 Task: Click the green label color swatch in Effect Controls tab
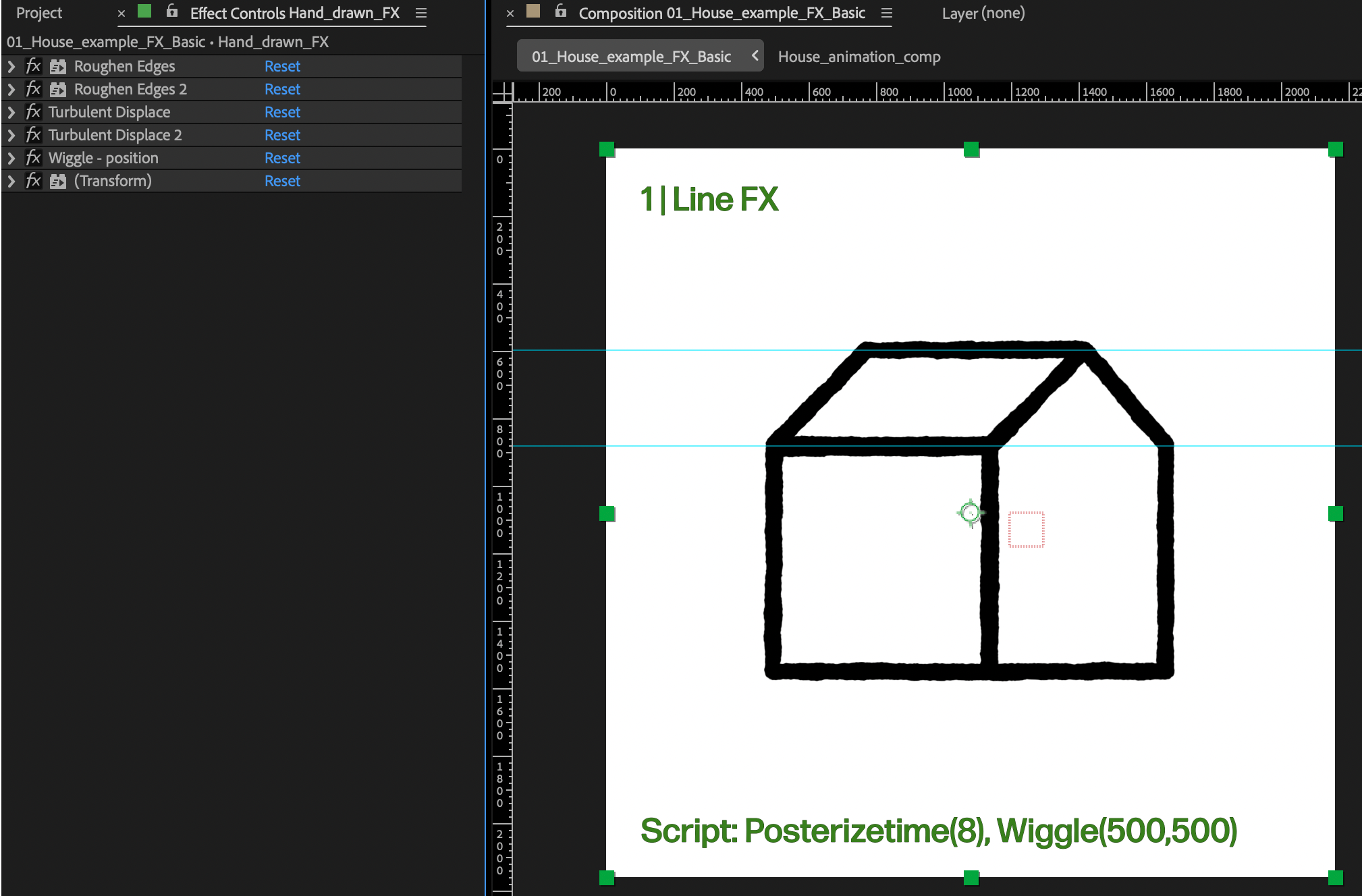[144, 11]
